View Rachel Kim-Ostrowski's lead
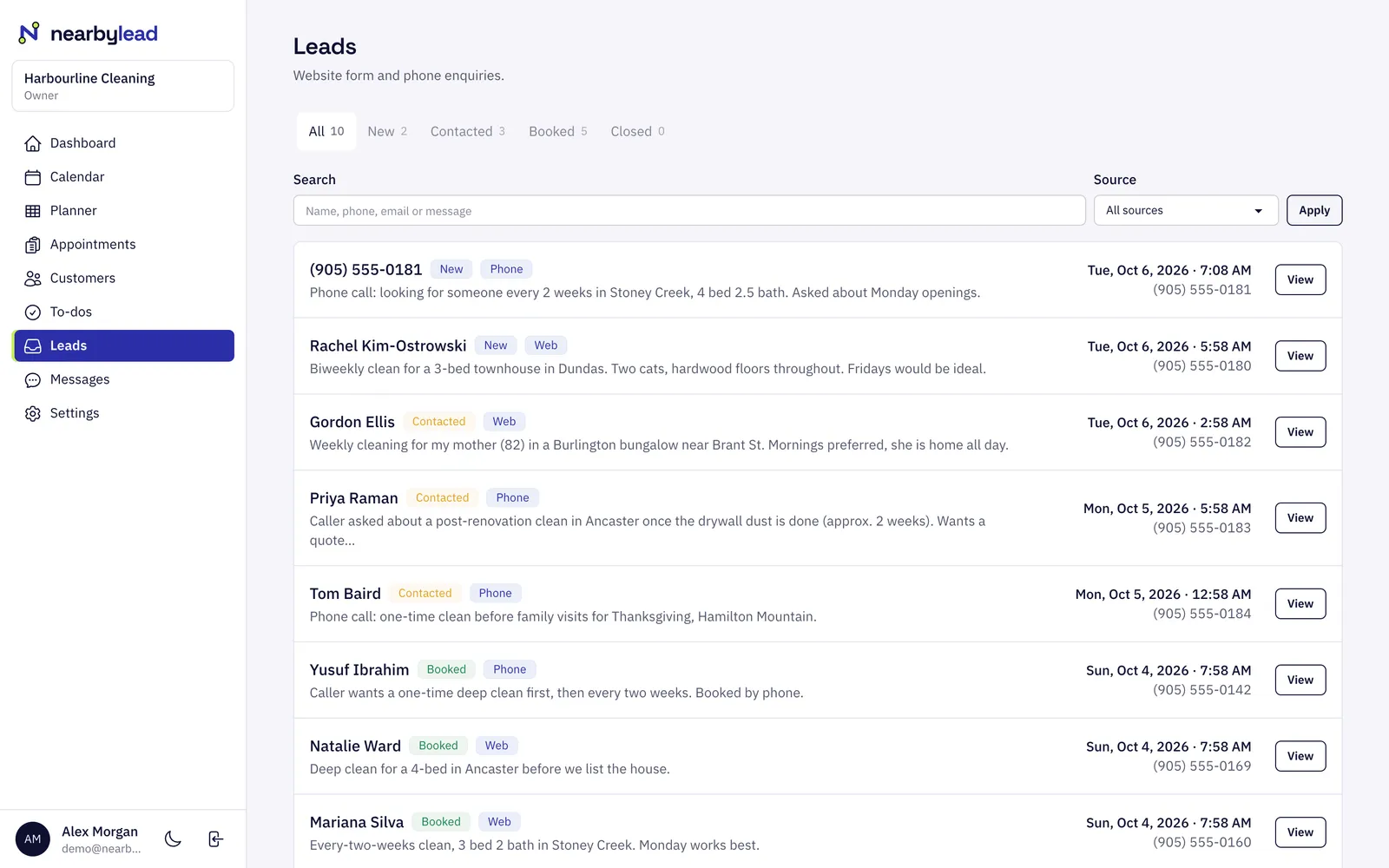1389x868 pixels. point(1300,356)
